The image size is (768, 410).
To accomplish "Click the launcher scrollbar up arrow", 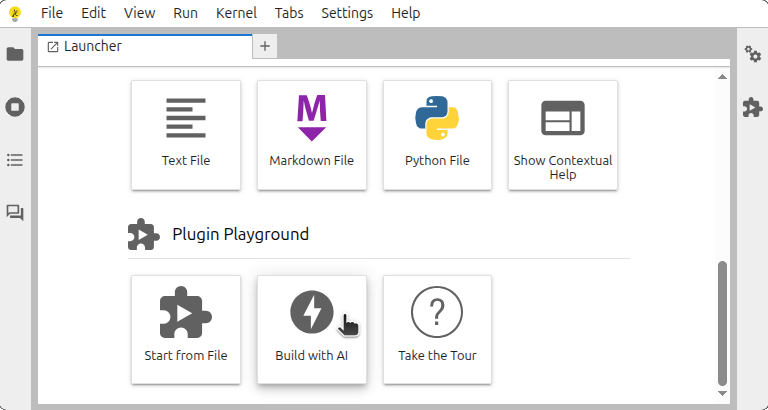I will (722, 76).
